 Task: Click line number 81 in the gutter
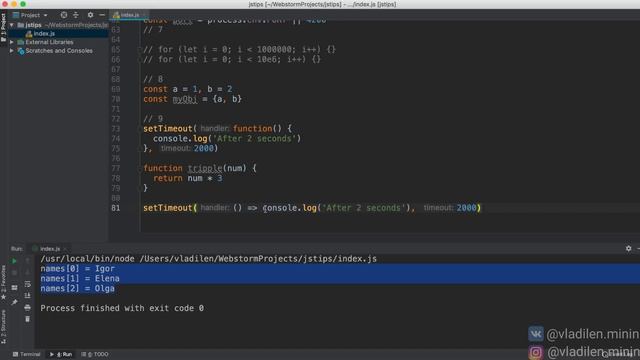pyautogui.click(x=116, y=208)
